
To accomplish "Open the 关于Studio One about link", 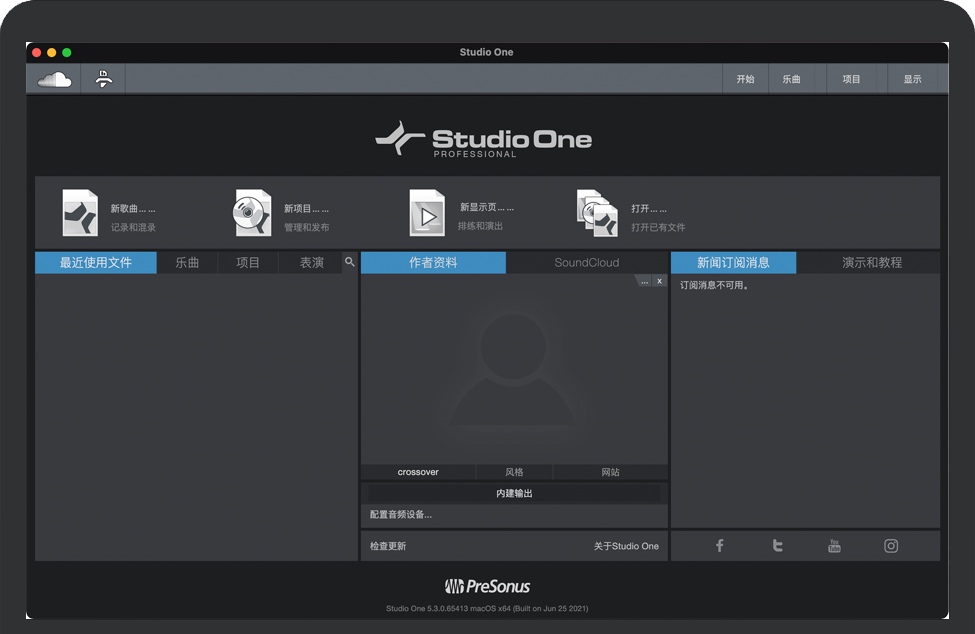I will (626, 546).
